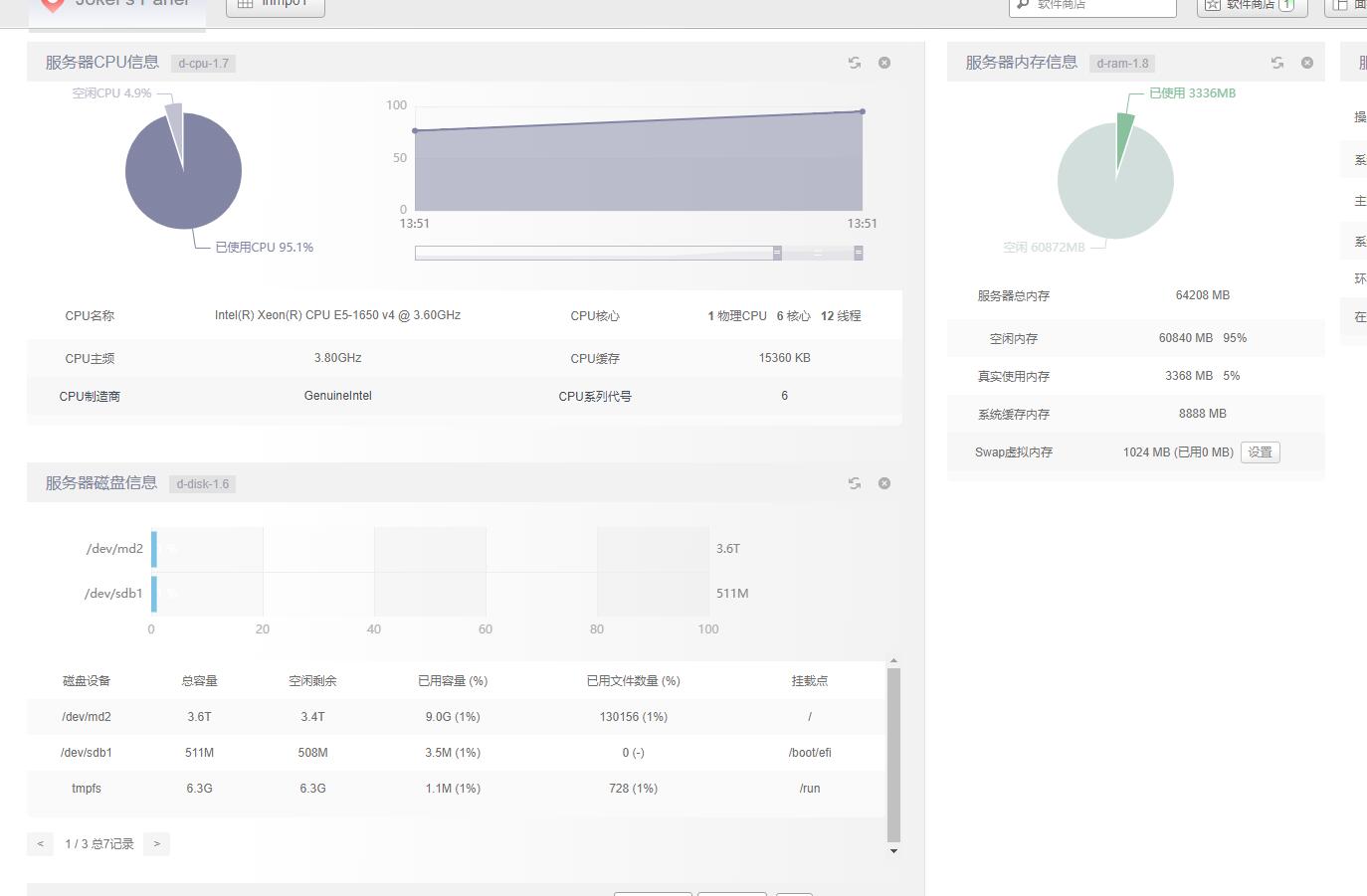Click the disk table vertical scrollbar thumb

point(893,756)
